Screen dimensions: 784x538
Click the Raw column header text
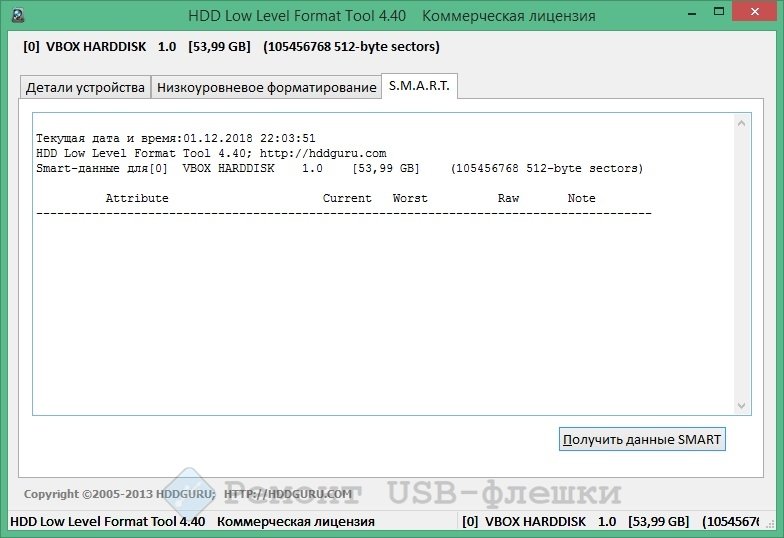point(508,198)
